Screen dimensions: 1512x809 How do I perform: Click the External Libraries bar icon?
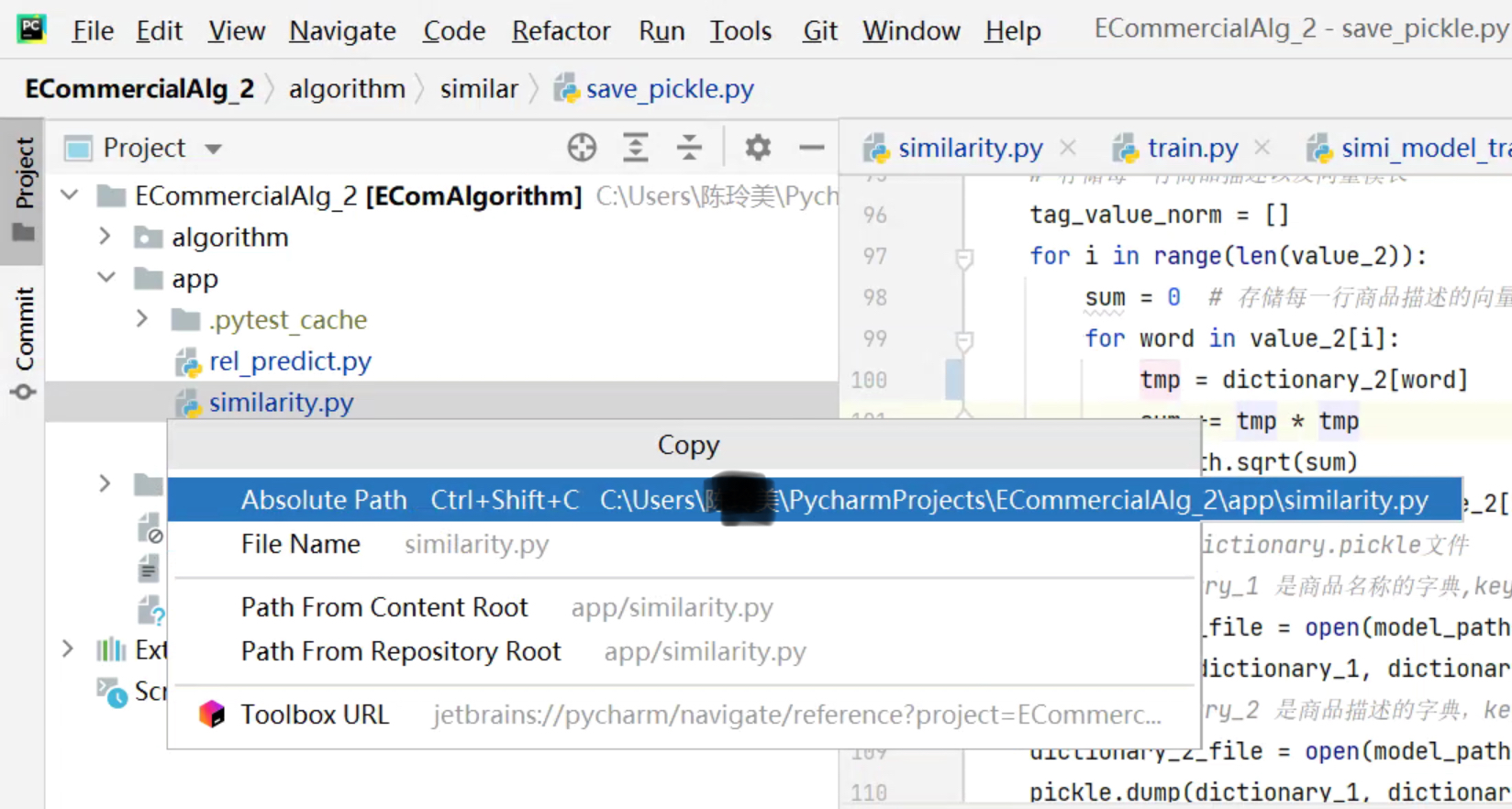[x=111, y=649]
